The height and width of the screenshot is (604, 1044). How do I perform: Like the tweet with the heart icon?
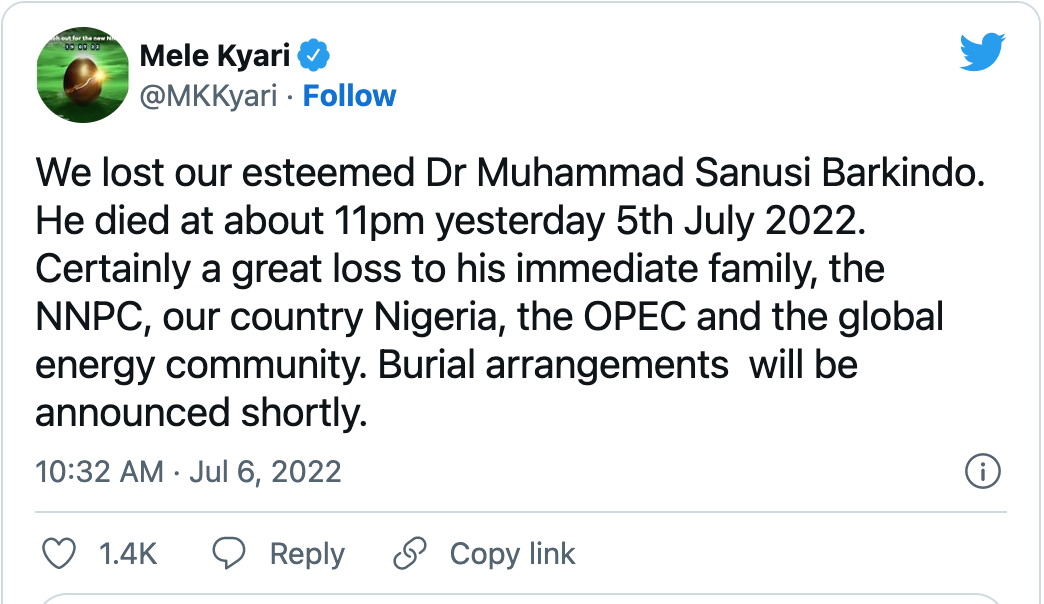(62, 553)
